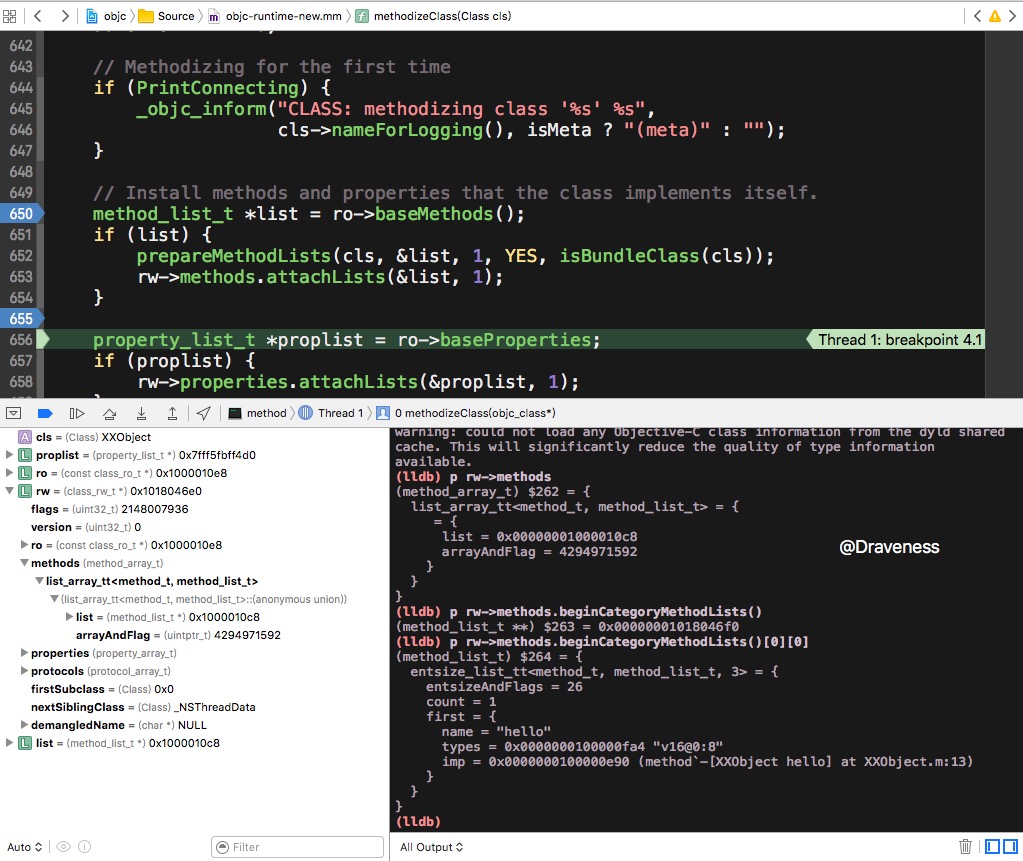Hide the debug area
The image size is (1023, 861).
pyautogui.click(x=14, y=413)
